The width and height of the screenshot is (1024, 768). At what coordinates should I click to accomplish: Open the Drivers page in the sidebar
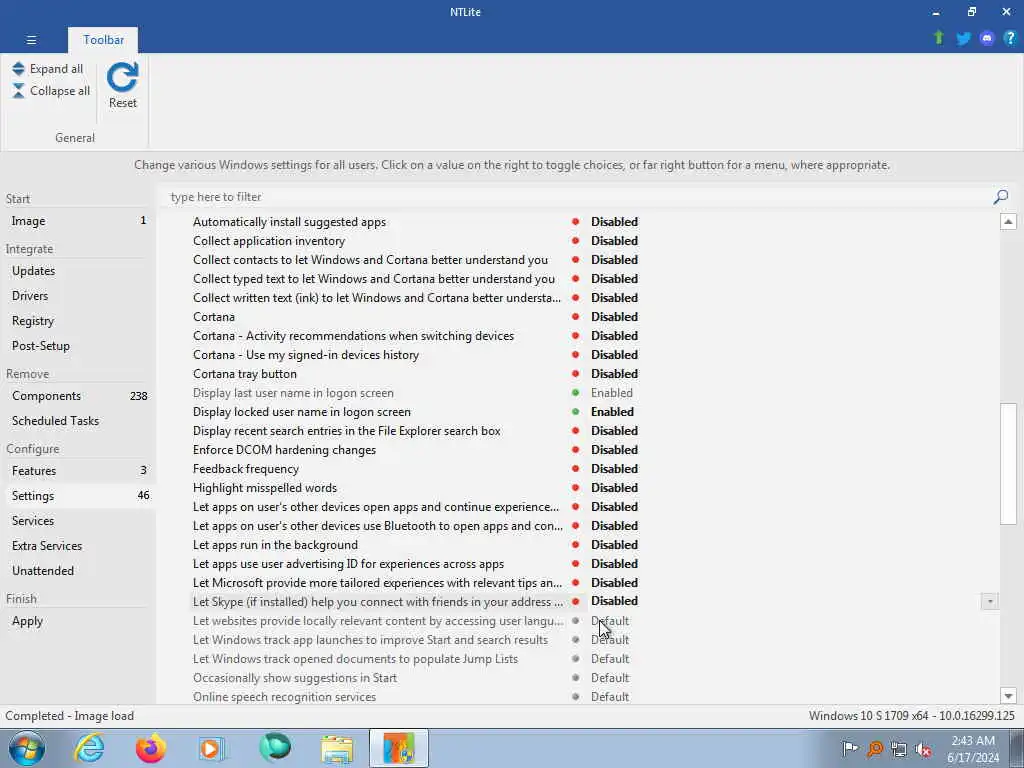pos(78,296)
